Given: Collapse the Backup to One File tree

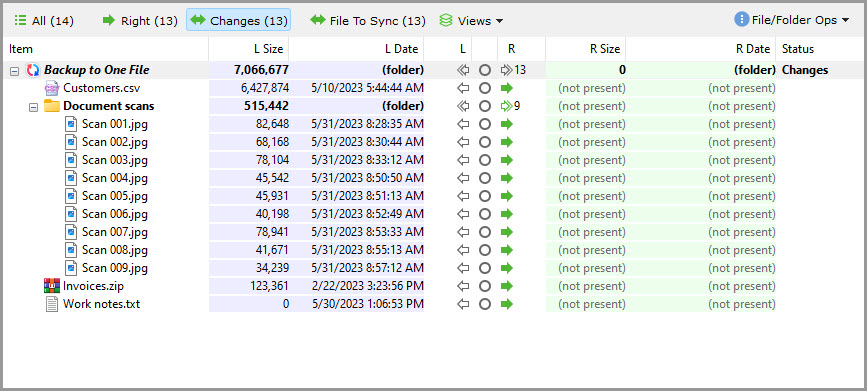Looking at the screenshot, I should coord(14,71).
